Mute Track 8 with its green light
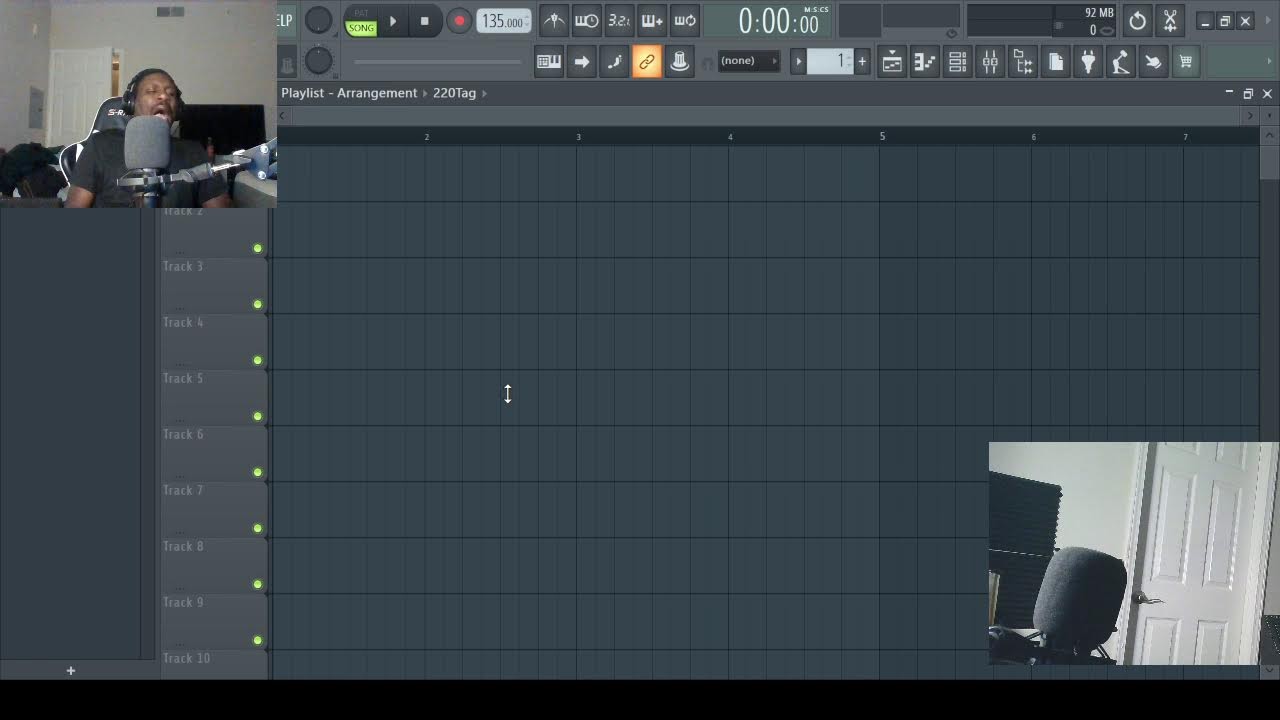Viewport: 1280px width, 720px height. coord(257,584)
